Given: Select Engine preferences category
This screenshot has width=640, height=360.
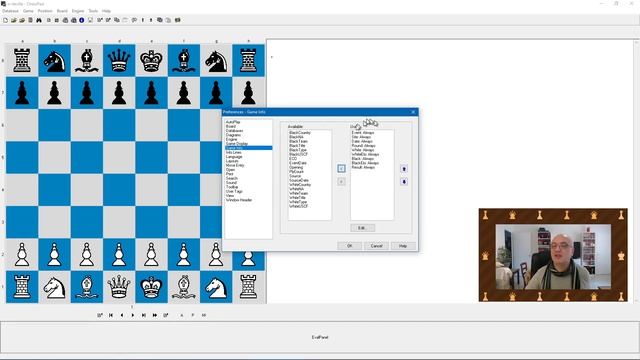Looking at the screenshot, I should [231, 139].
